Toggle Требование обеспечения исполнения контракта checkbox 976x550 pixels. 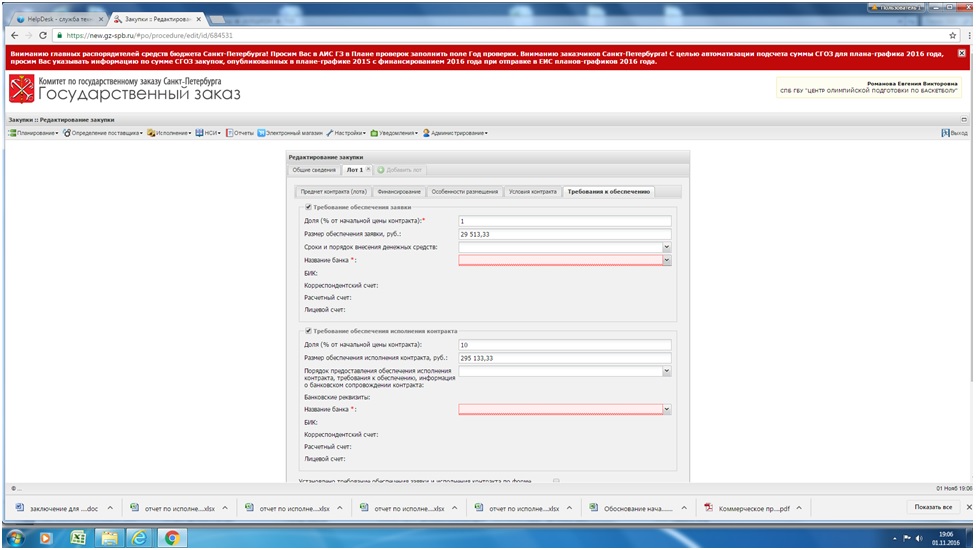tap(307, 331)
